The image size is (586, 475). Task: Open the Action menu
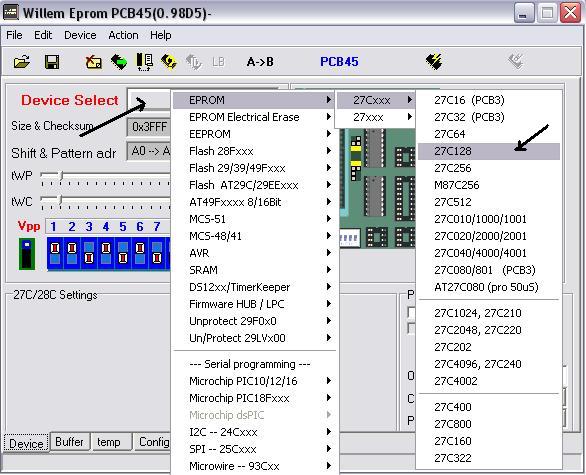tap(123, 35)
